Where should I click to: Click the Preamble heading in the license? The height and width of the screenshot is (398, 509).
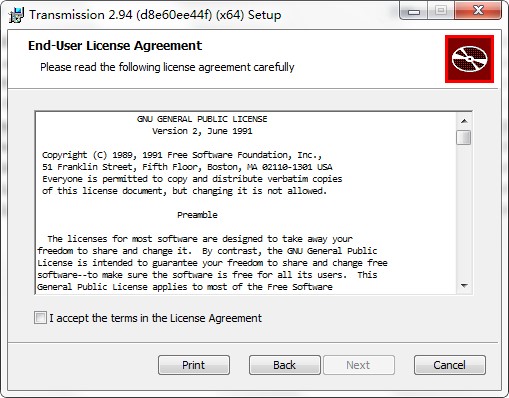pyautogui.click(x=197, y=215)
